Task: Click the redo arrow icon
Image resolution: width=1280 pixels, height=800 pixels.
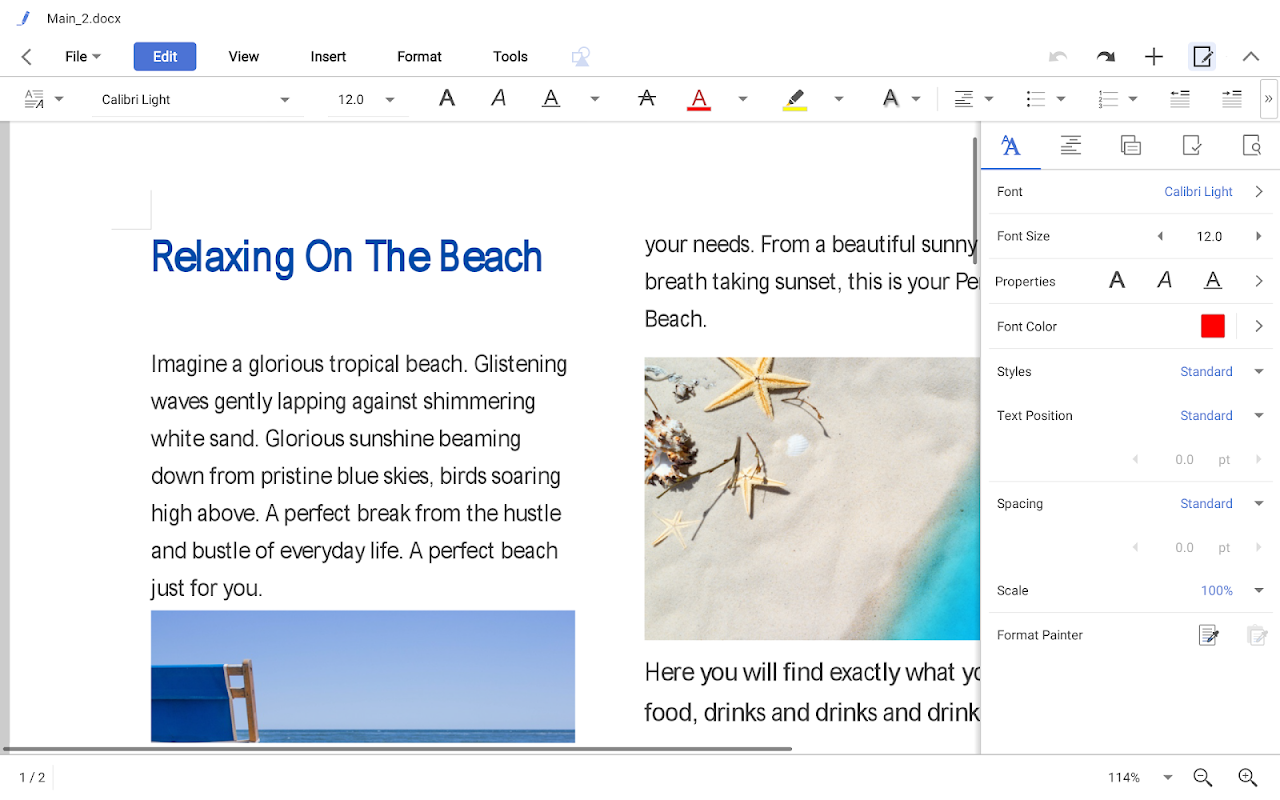Action: (x=1105, y=57)
